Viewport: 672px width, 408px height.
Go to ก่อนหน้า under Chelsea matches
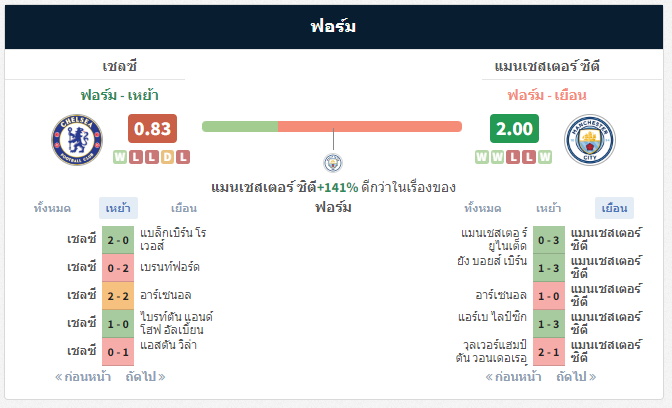pos(83,377)
